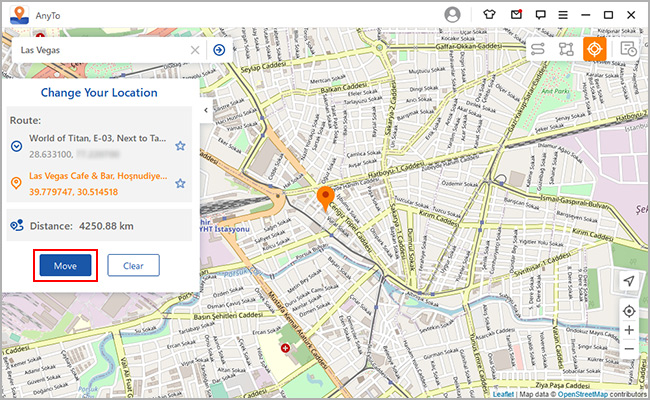Clear the Las Vegas search text
The height and width of the screenshot is (400, 650).
tap(195, 50)
